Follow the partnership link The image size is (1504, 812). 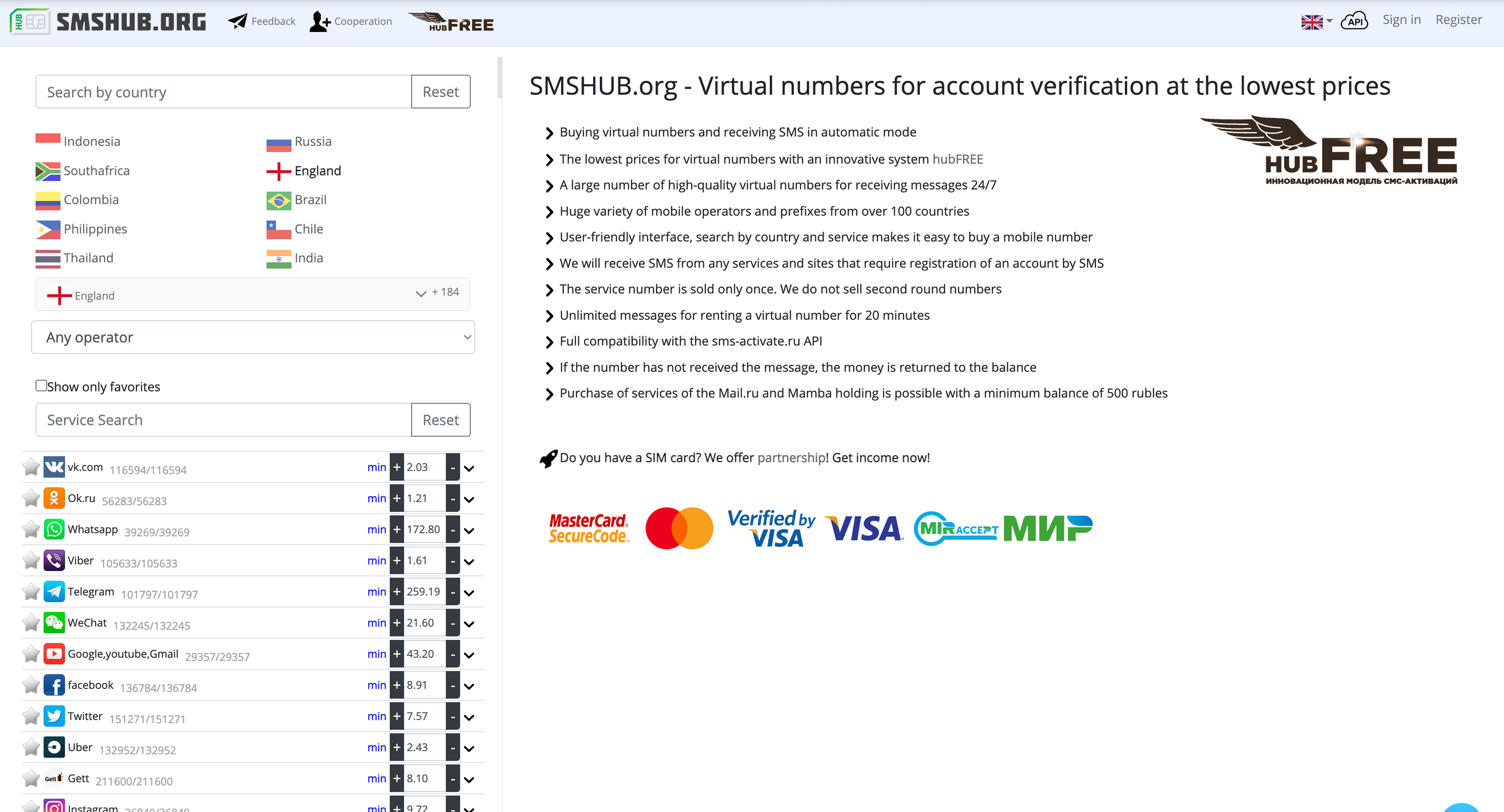791,457
